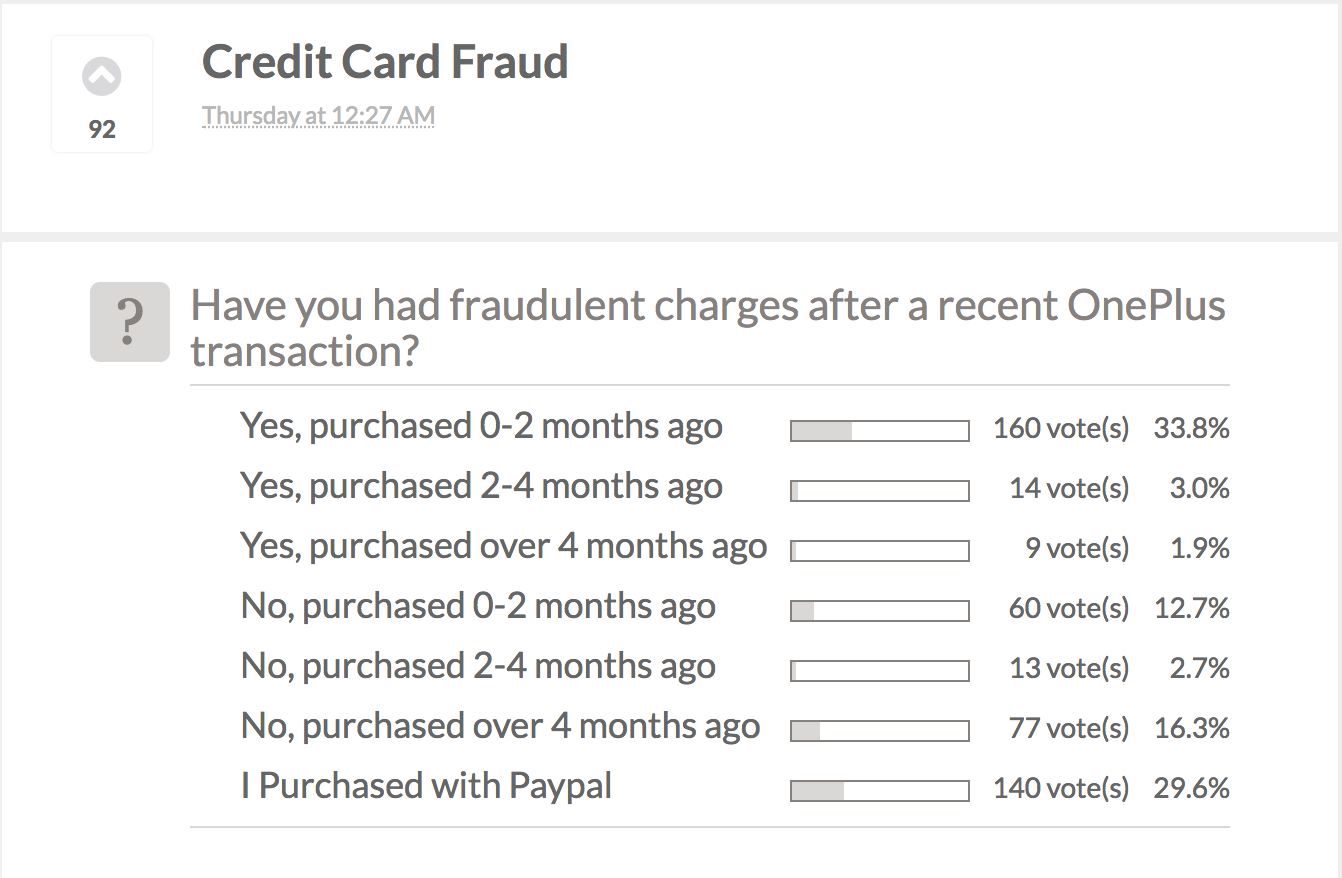Click the Thursday at 12:27 AM timestamp
1342x878 pixels.
(318, 116)
